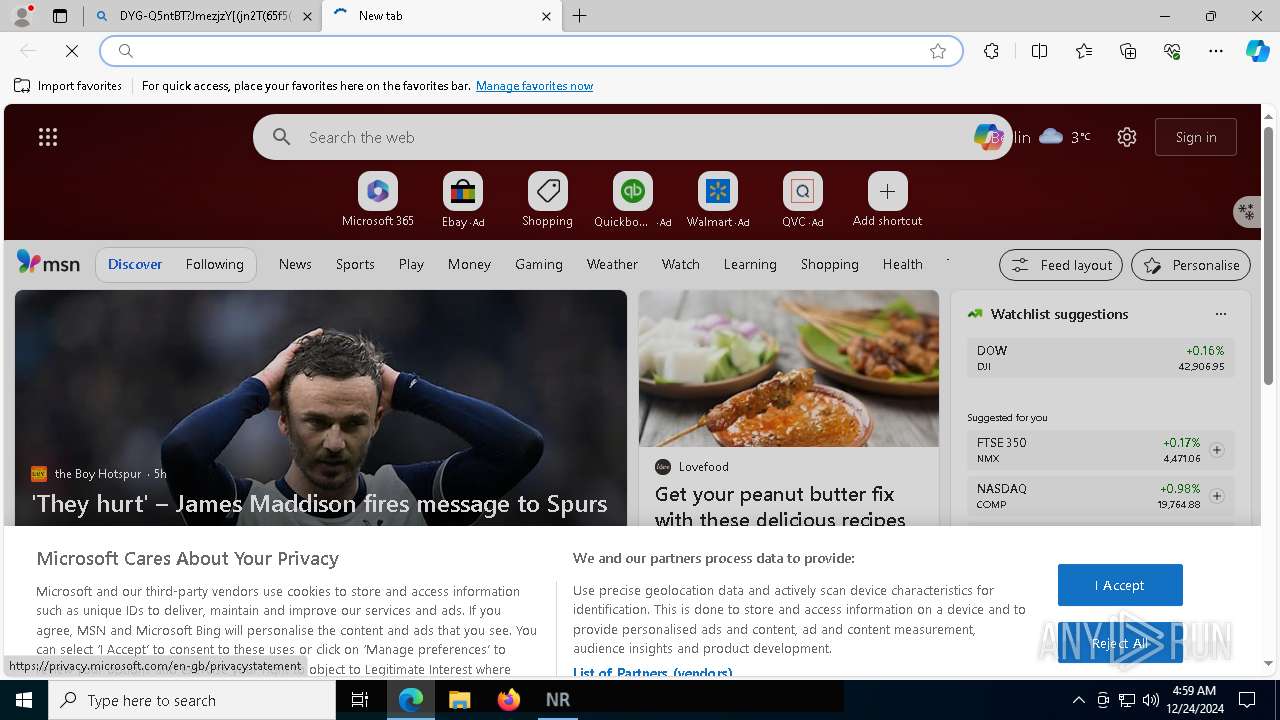Open the browser profile icon
The height and width of the screenshot is (720, 1280).
point(22,16)
